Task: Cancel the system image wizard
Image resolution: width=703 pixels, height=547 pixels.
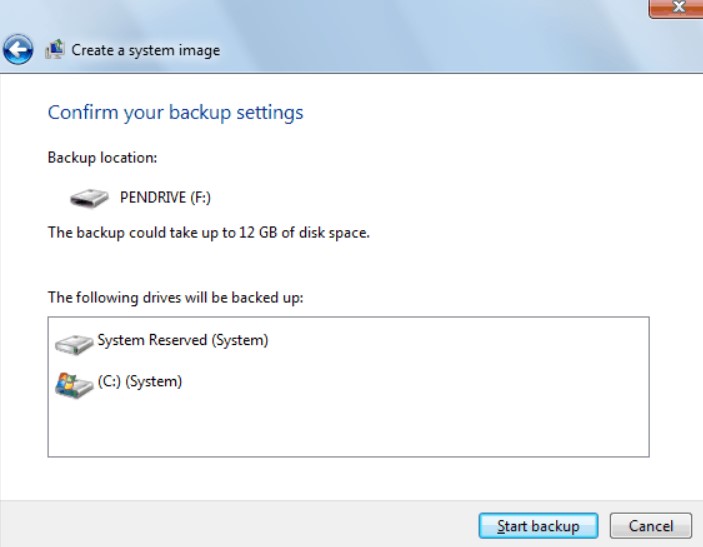Action: (x=651, y=526)
